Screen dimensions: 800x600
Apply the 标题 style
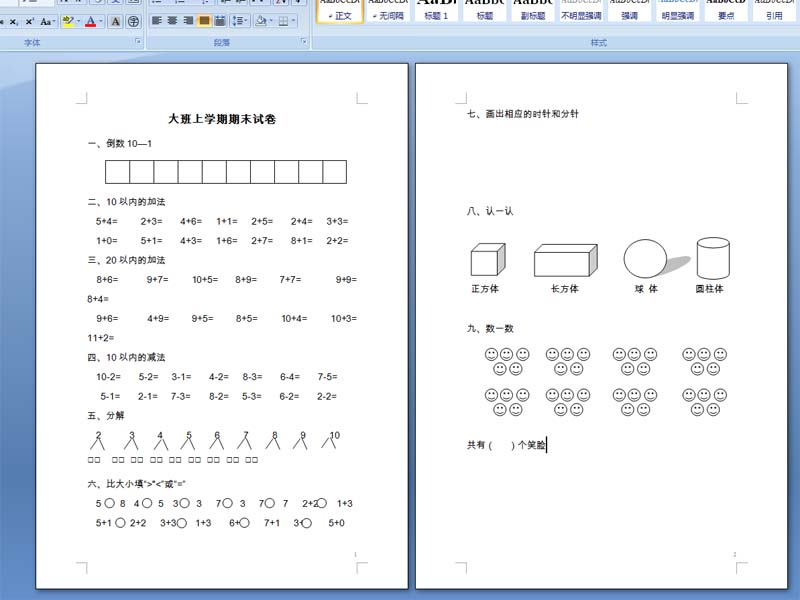pos(485,11)
